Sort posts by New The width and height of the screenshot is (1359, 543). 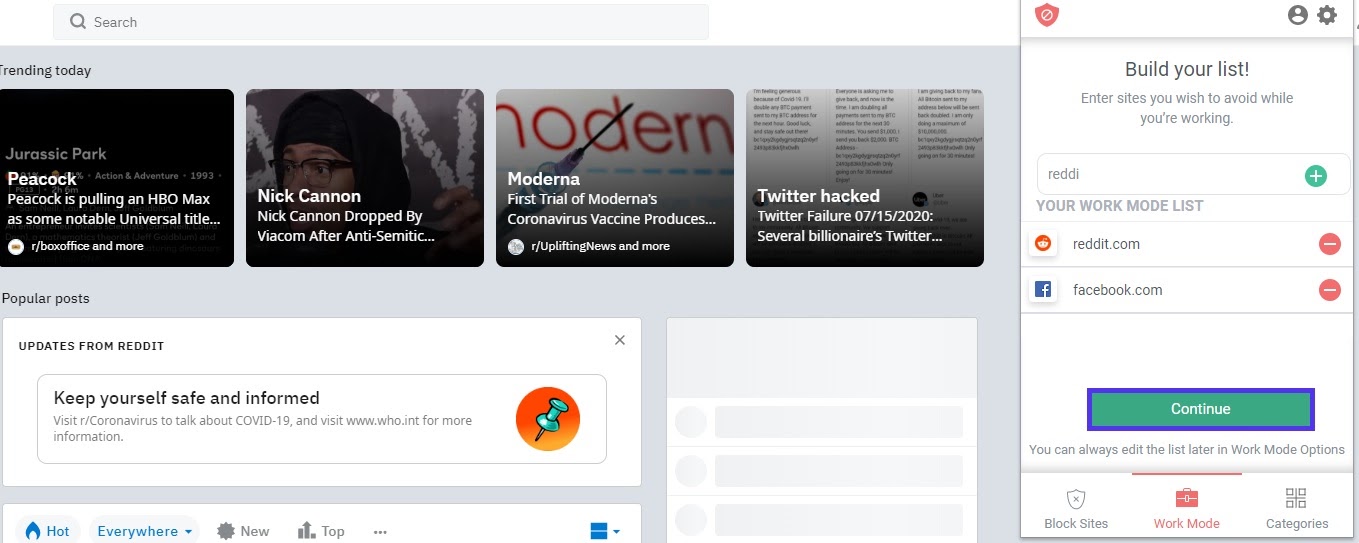(243, 531)
